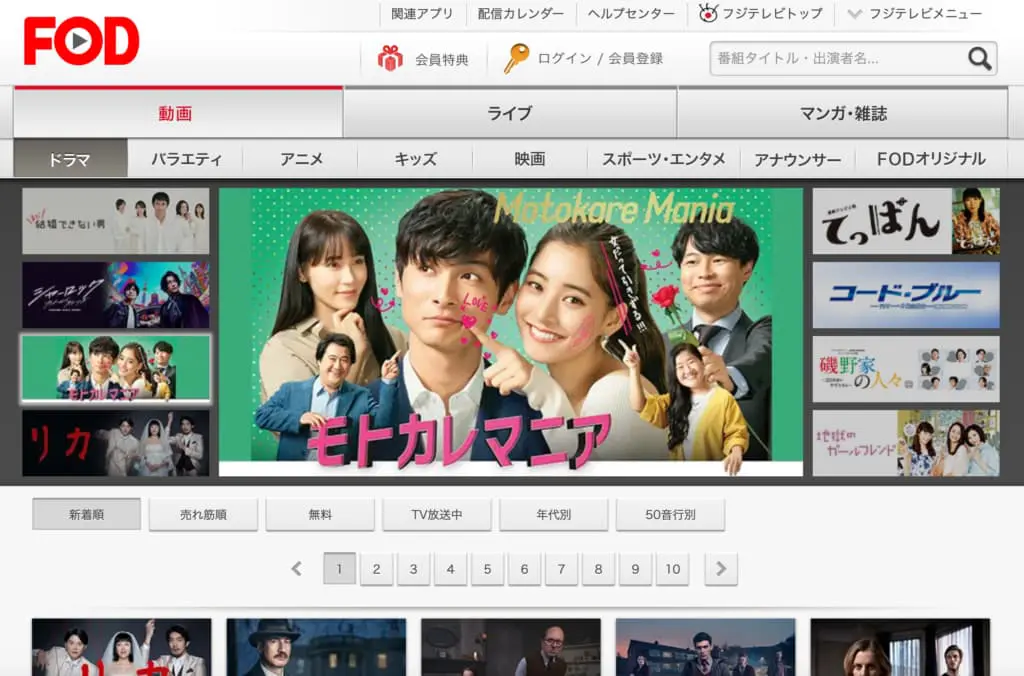This screenshot has width=1024, height=676.
Task: Go to page 10
Action: pos(673,569)
